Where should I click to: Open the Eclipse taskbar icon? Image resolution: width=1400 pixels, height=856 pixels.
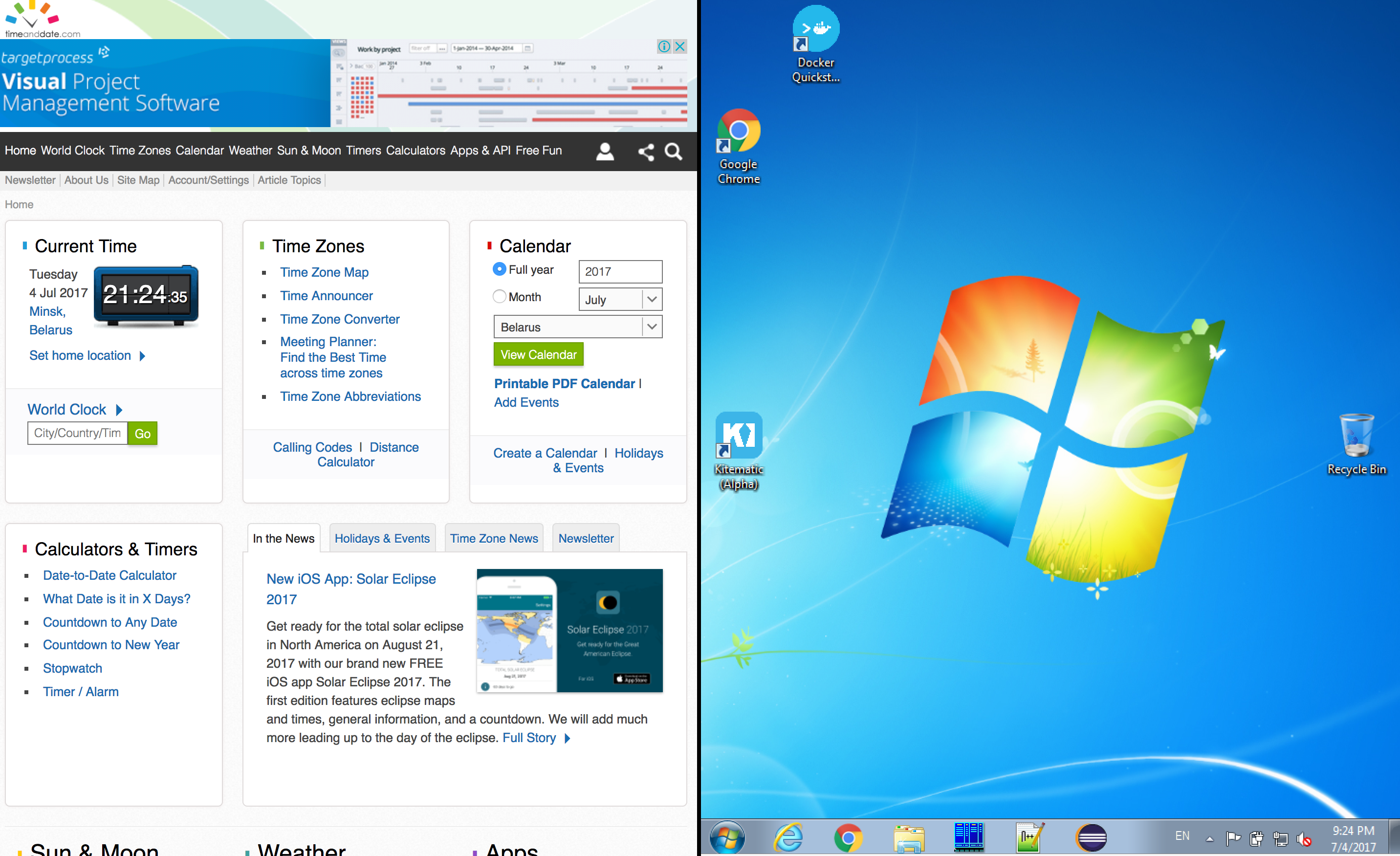point(1092,838)
